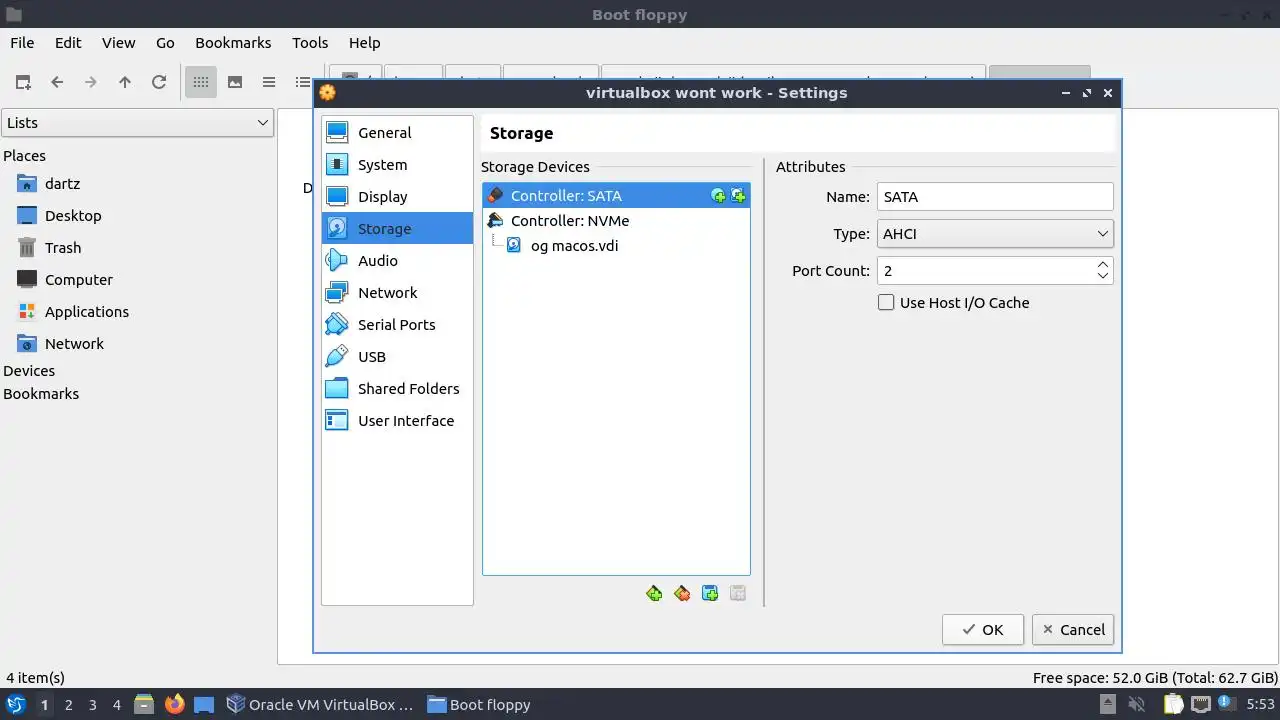Click the add storage attachment icon below list
The image size is (1280, 720).
coord(710,594)
